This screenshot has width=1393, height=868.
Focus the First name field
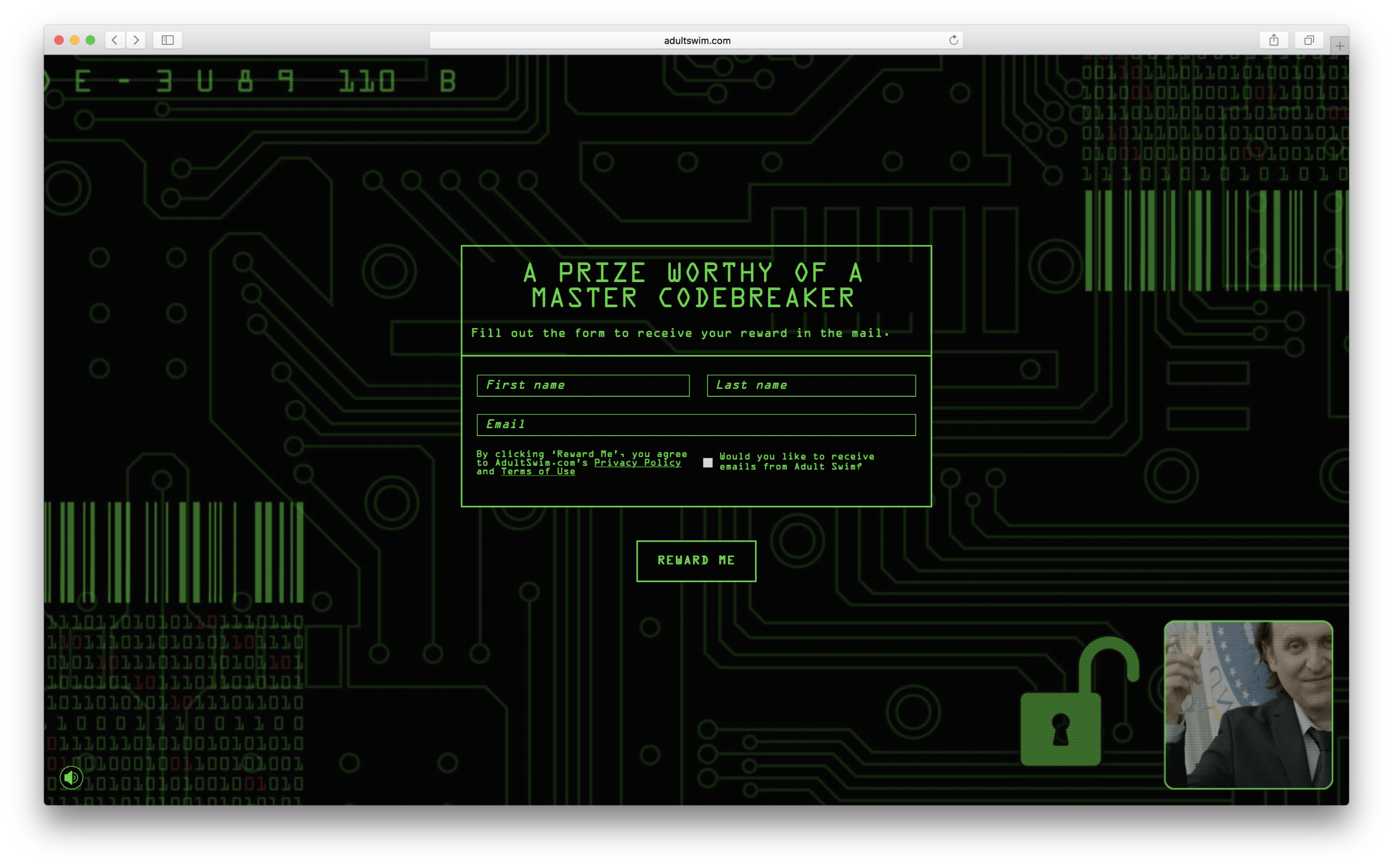583,385
